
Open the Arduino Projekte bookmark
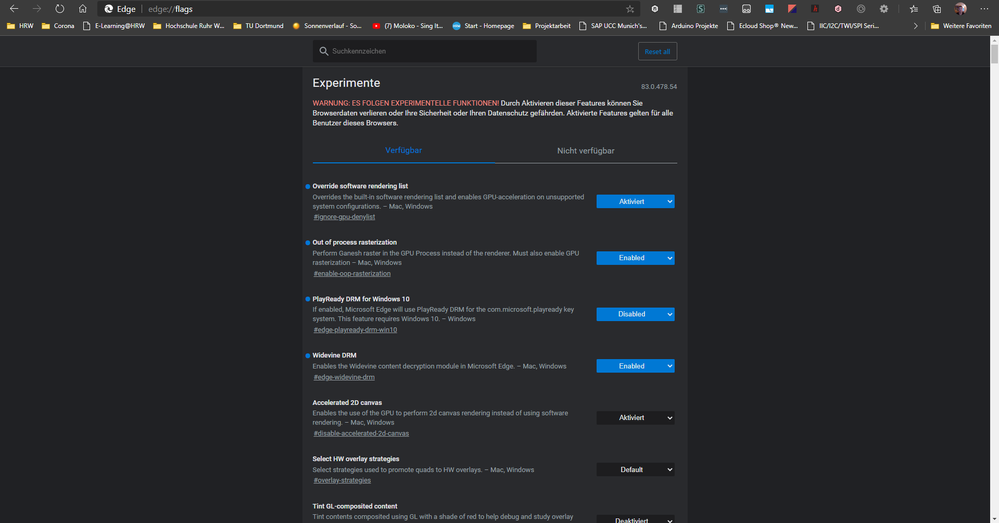tap(688, 26)
